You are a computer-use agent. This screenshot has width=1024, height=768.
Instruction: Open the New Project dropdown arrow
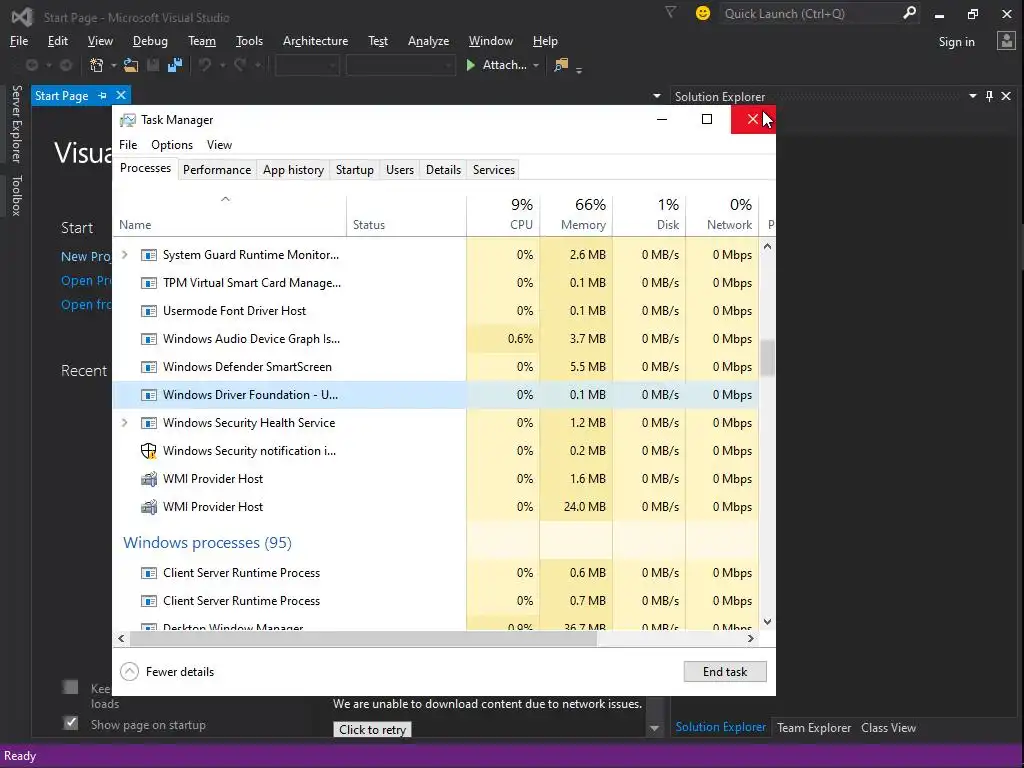(114, 65)
